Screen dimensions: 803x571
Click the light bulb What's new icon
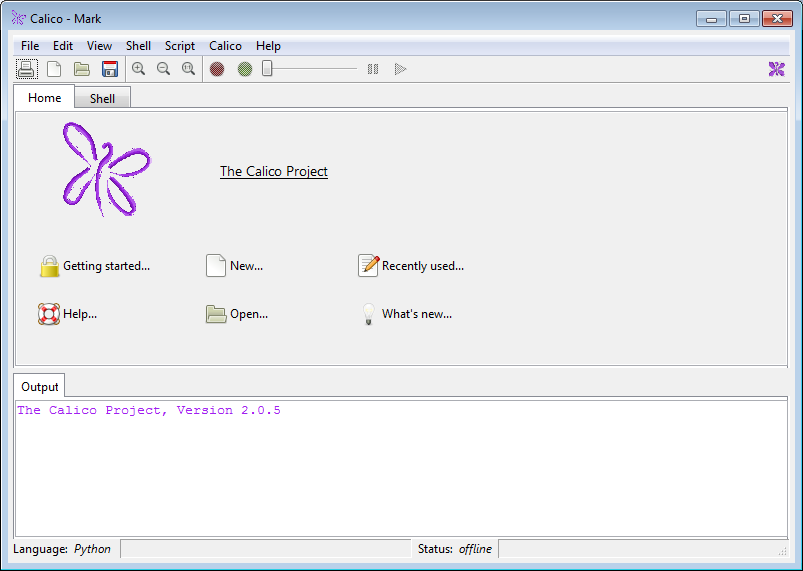pyautogui.click(x=368, y=314)
